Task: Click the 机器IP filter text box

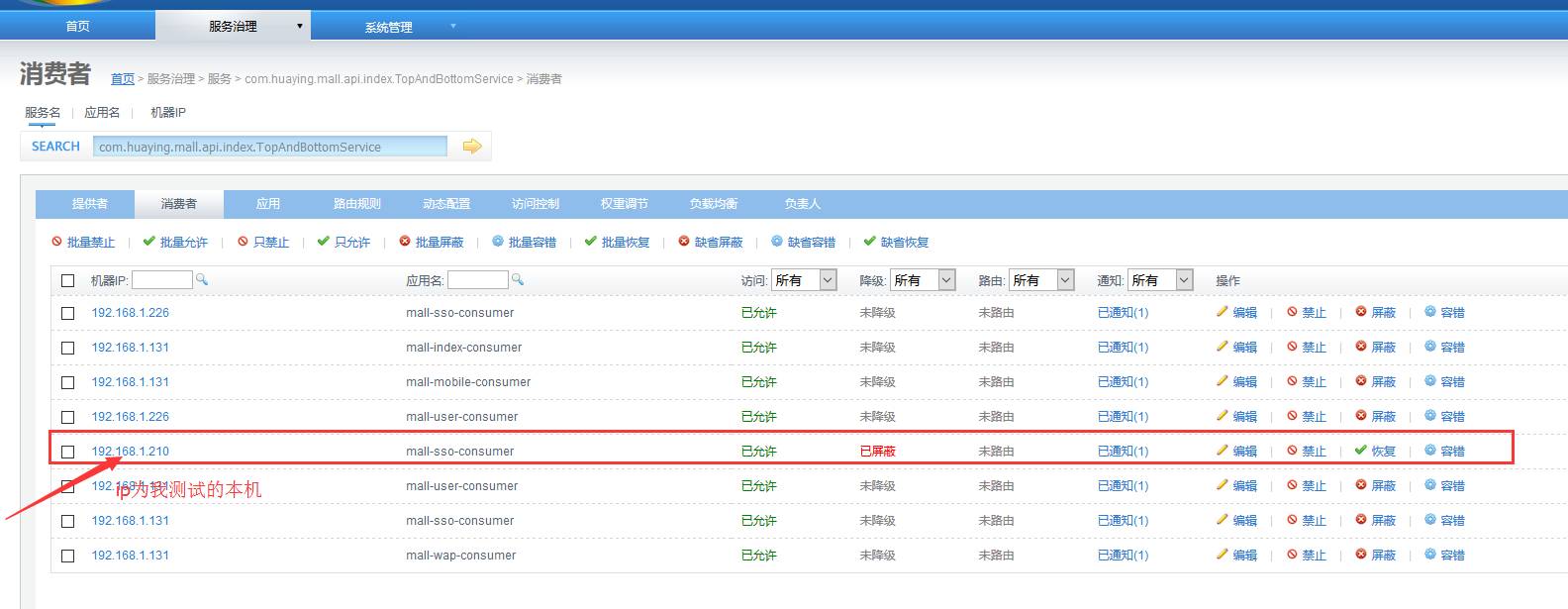Action: pyautogui.click(x=162, y=280)
